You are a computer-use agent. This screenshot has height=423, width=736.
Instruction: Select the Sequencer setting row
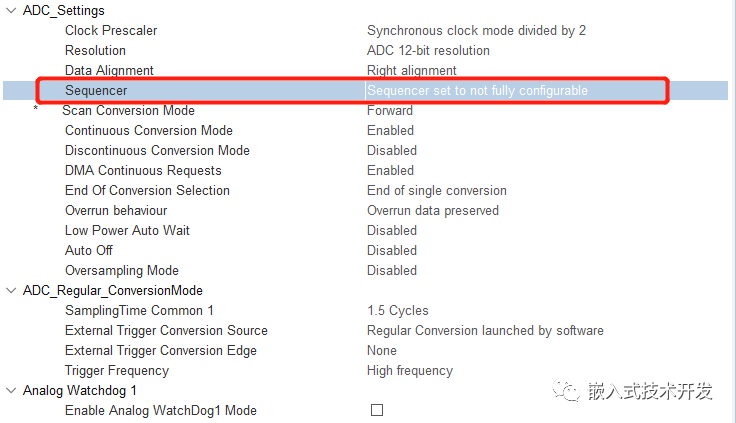(96, 90)
